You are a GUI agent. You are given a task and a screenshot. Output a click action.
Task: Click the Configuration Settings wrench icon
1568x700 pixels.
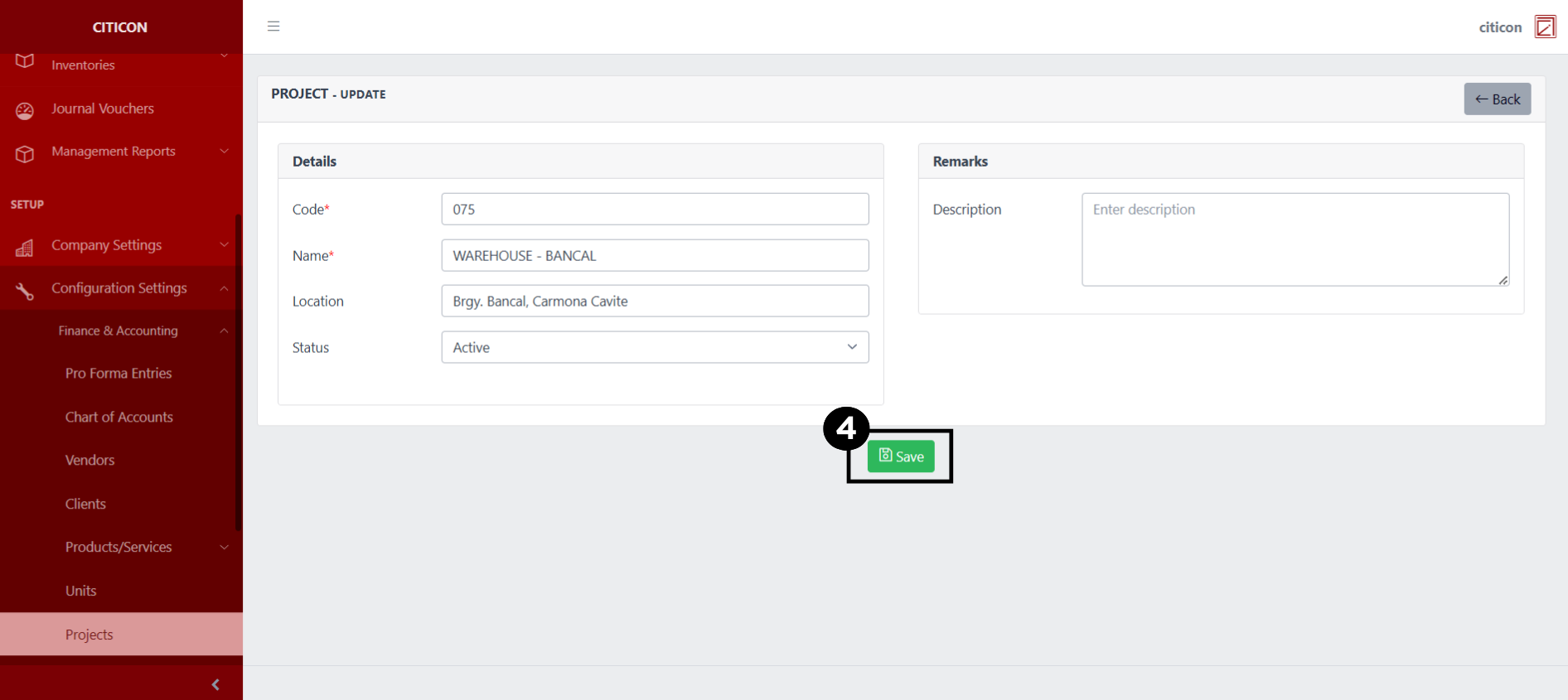tap(25, 290)
